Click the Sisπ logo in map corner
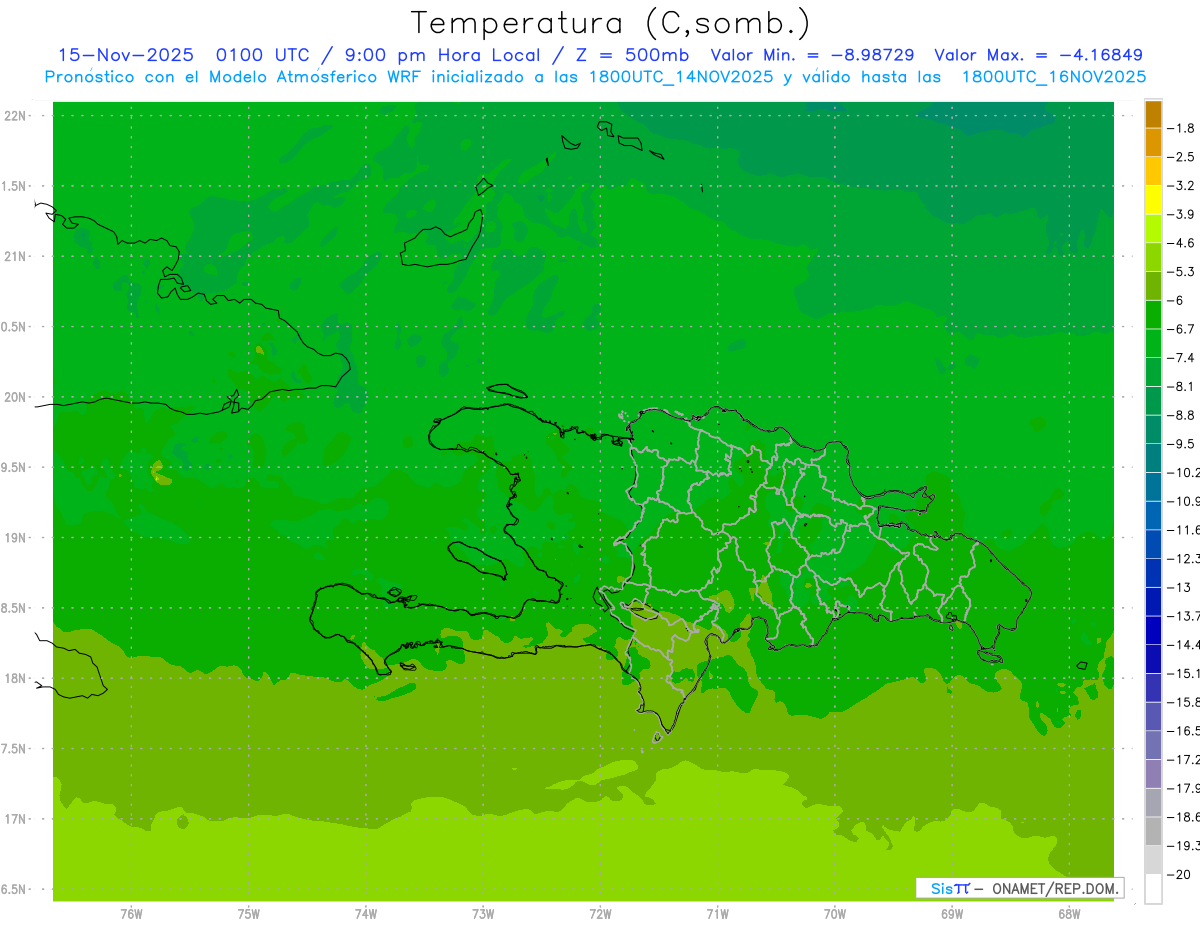The image size is (1200, 927). point(949,888)
